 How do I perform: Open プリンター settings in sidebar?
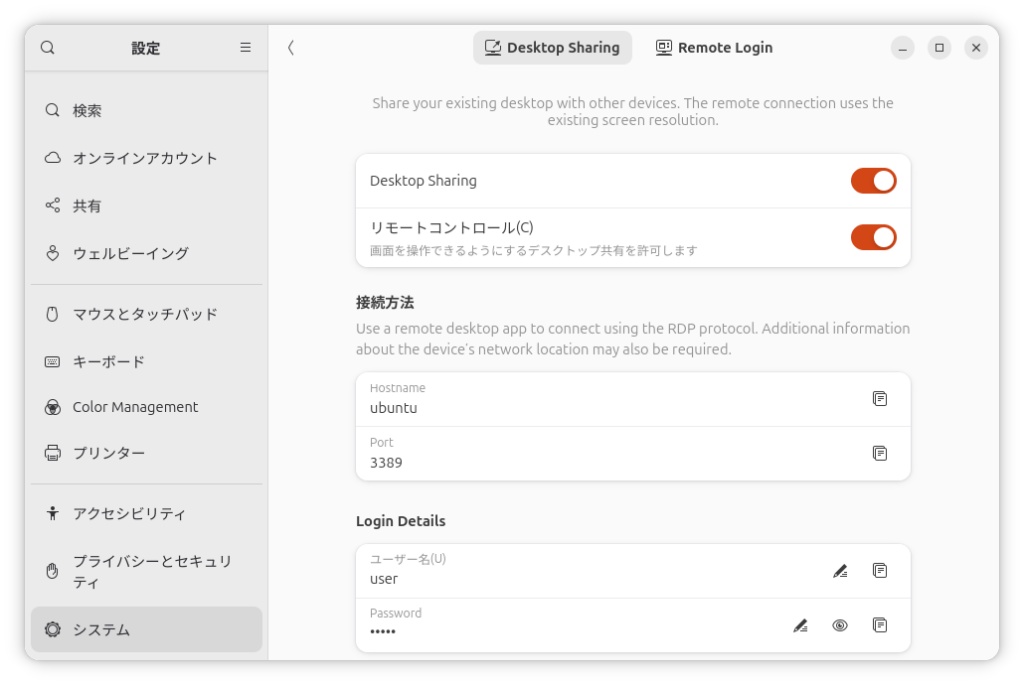tap(109, 453)
